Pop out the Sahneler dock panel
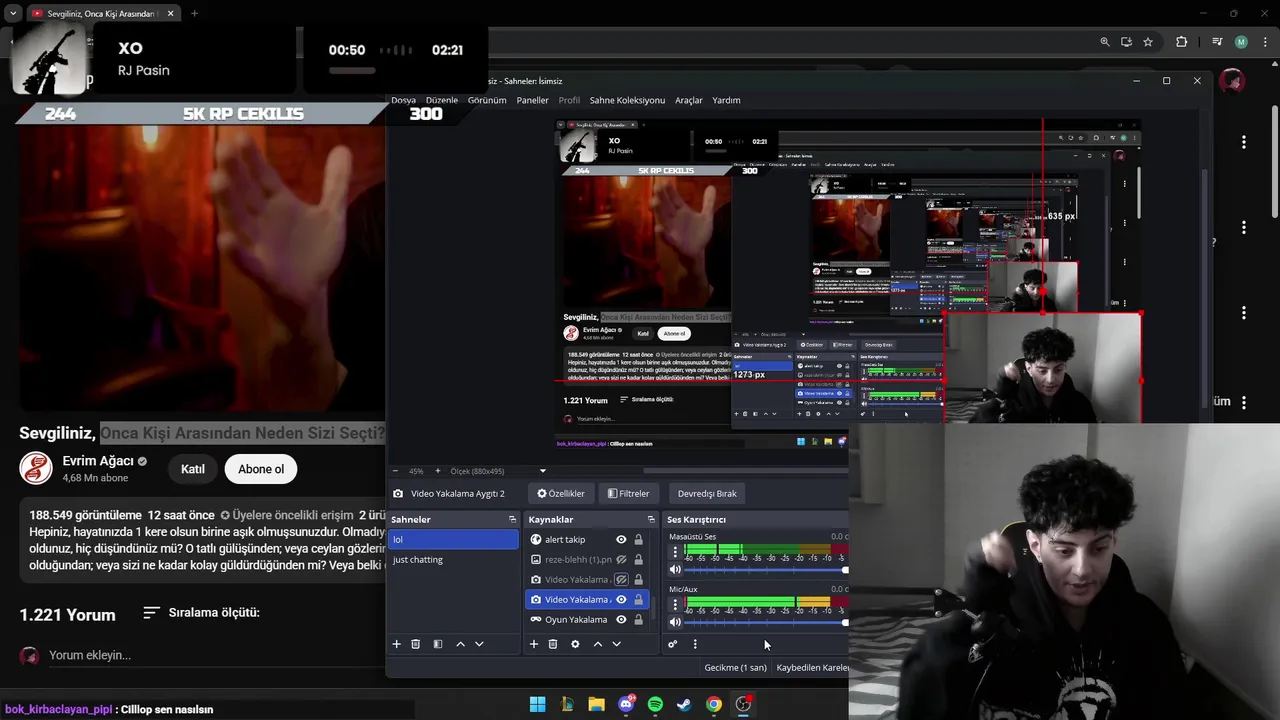This screenshot has height=720, width=1280. coord(512,519)
